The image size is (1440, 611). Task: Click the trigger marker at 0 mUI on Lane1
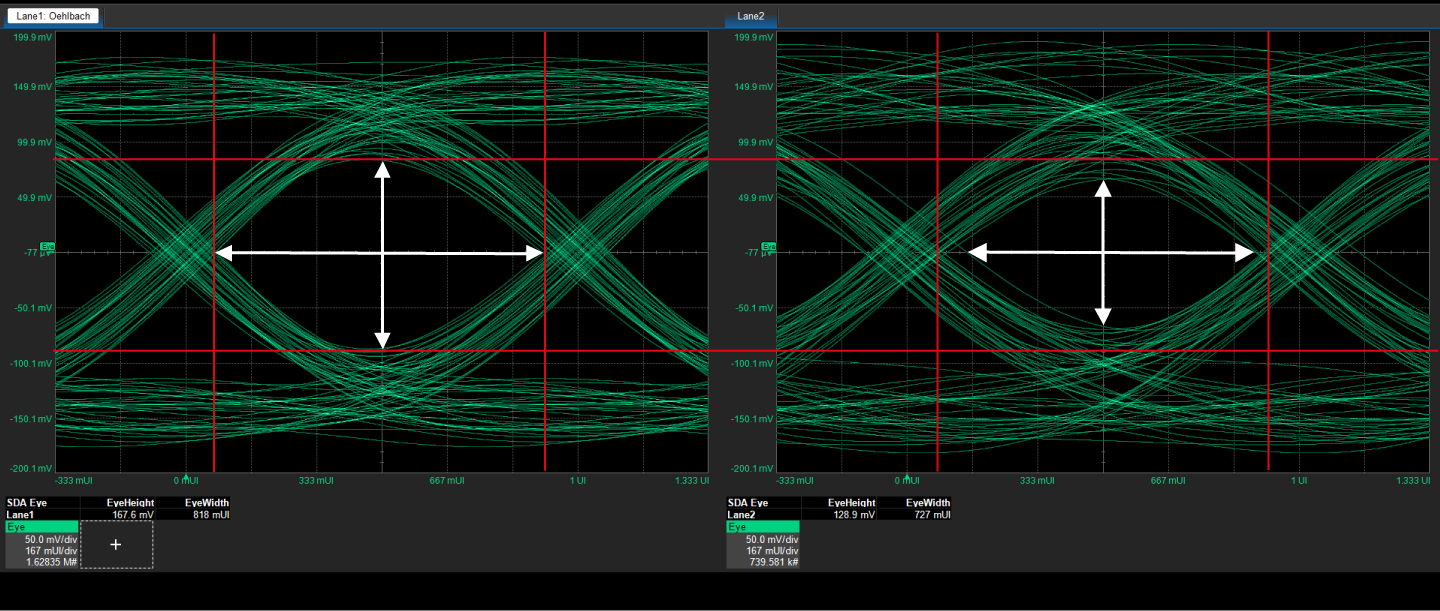(x=186, y=476)
